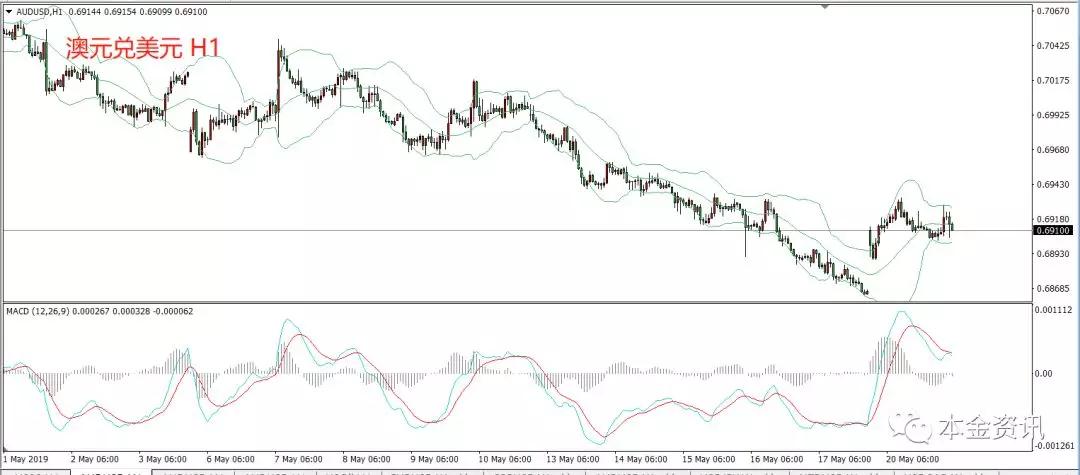
Task: Click the 0.70670 price axis label
Action: click(x=1054, y=12)
